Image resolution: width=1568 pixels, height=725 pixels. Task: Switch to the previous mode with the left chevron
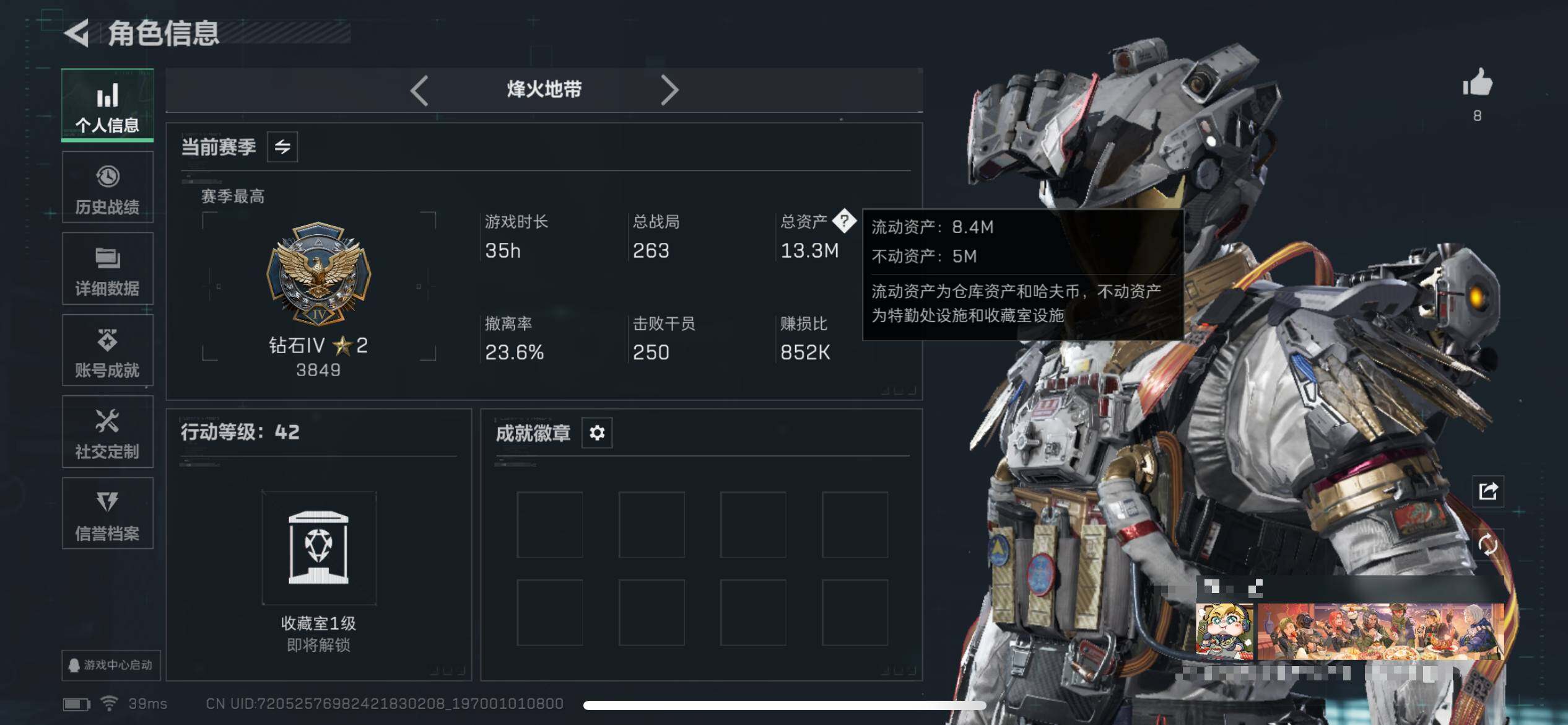419,90
